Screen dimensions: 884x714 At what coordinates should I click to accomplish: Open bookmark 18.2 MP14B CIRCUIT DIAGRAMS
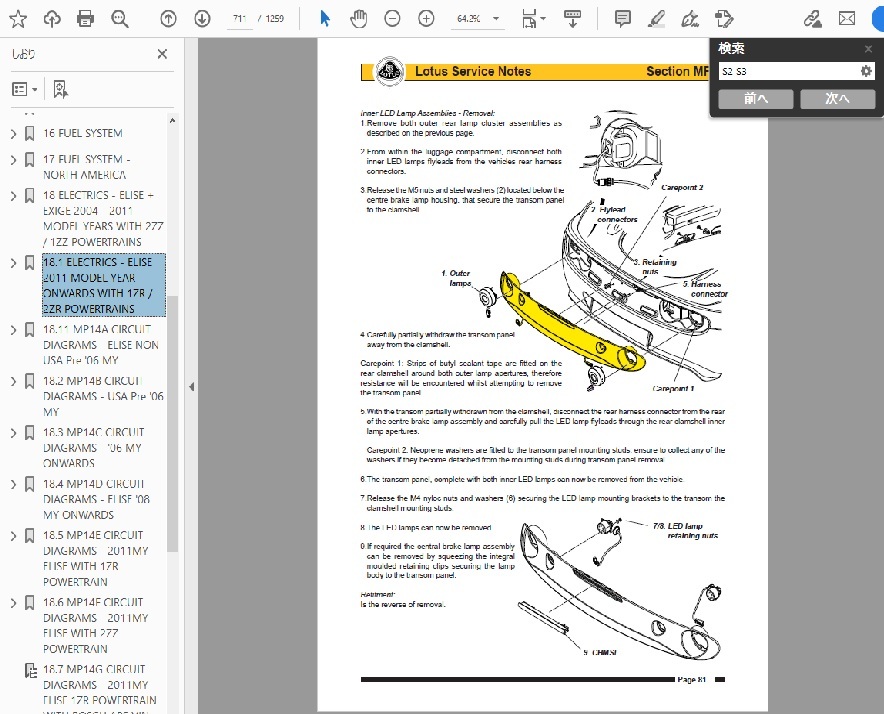[103, 396]
